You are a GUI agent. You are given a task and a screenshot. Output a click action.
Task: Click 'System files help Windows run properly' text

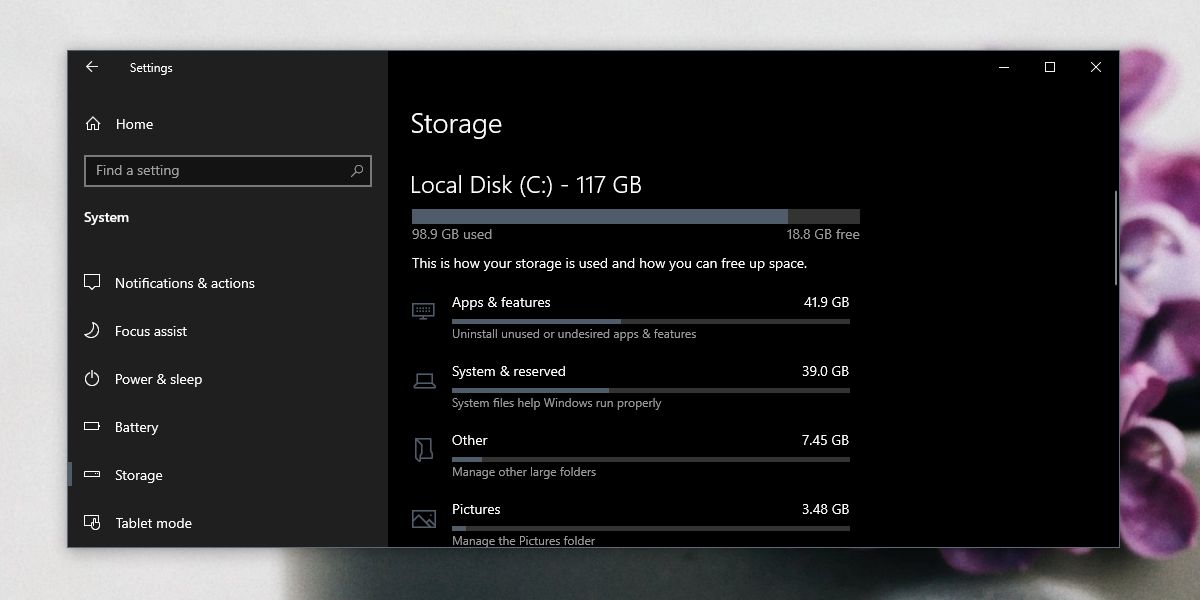coord(557,403)
